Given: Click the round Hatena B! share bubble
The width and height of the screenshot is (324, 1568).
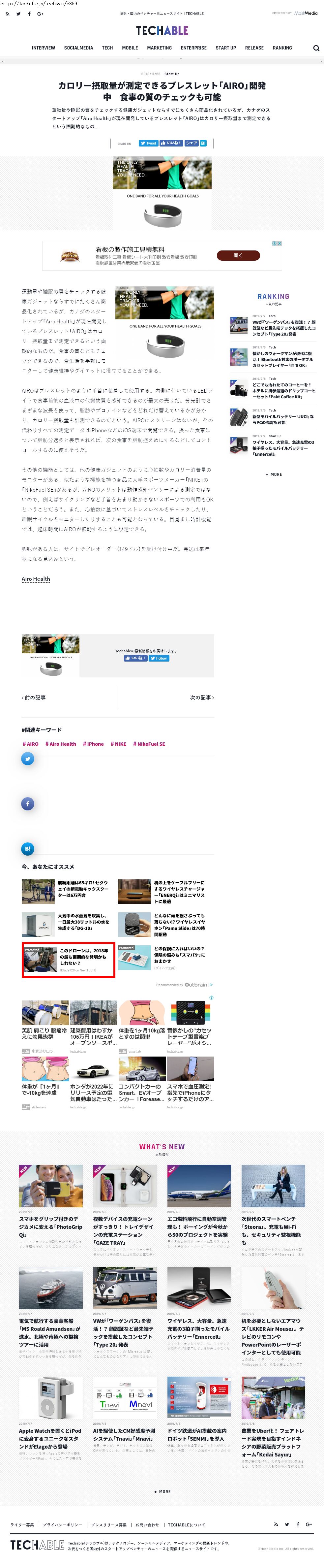Looking at the screenshot, I should [x=27, y=849].
